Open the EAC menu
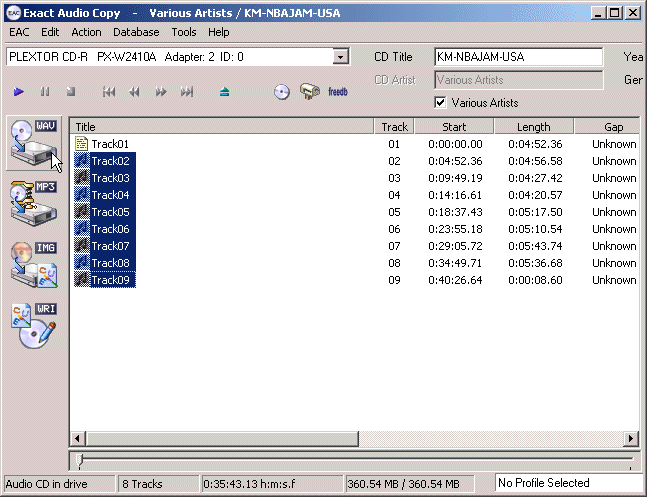Image resolution: width=647 pixels, height=497 pixels. 19,32
